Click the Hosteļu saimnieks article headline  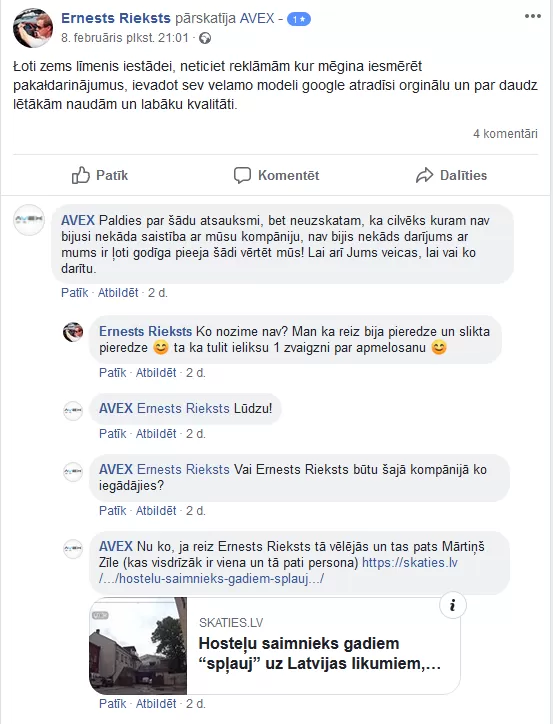319,653
